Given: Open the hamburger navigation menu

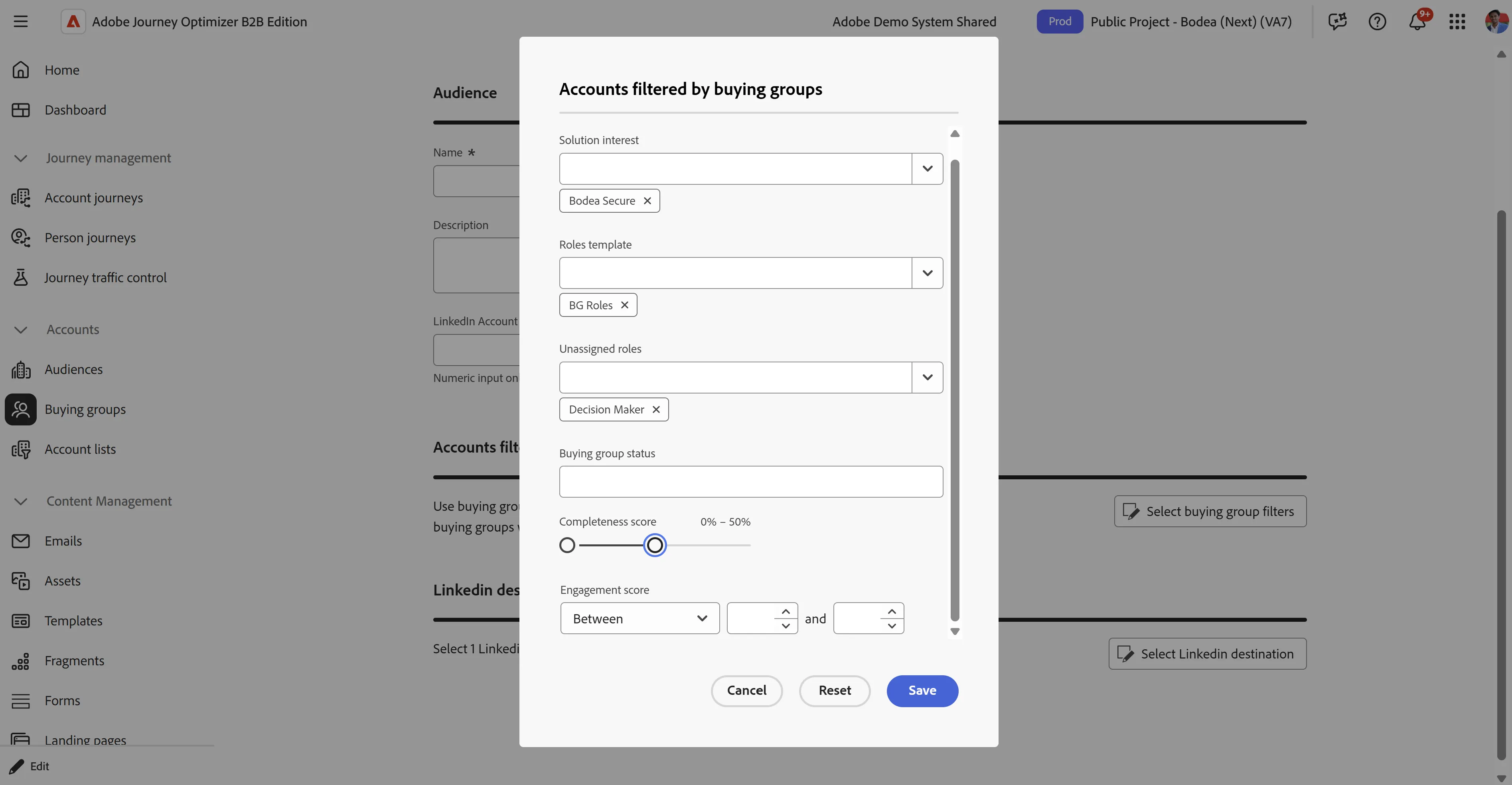Looking at the screenshot, I should tap(20, 22).
